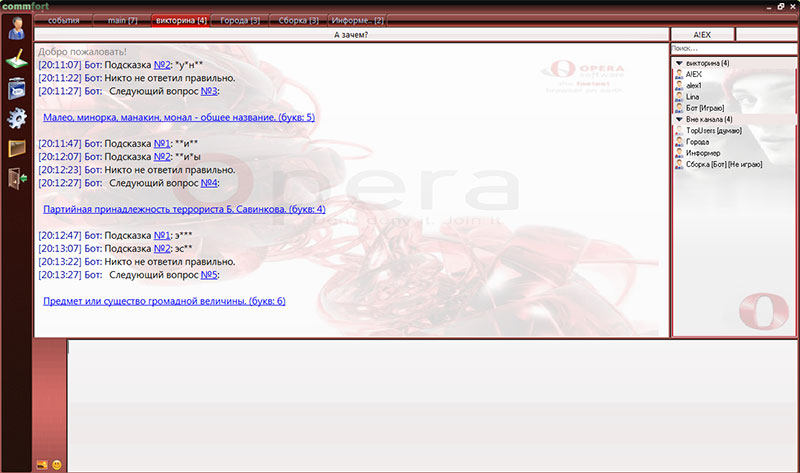Switch to the Города [3] tab
The height and width of the screenshot is (473, 800).
[238, 20]
